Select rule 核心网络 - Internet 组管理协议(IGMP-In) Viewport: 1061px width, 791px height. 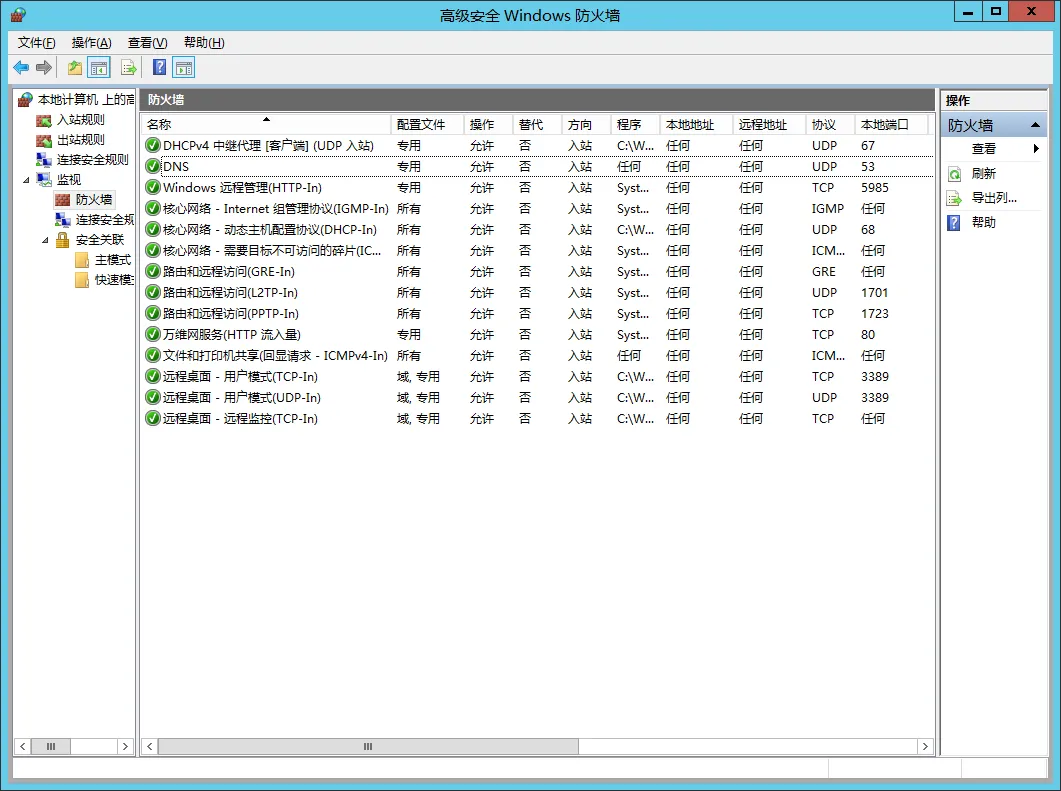pyautogui.click(x=539, y=208)
